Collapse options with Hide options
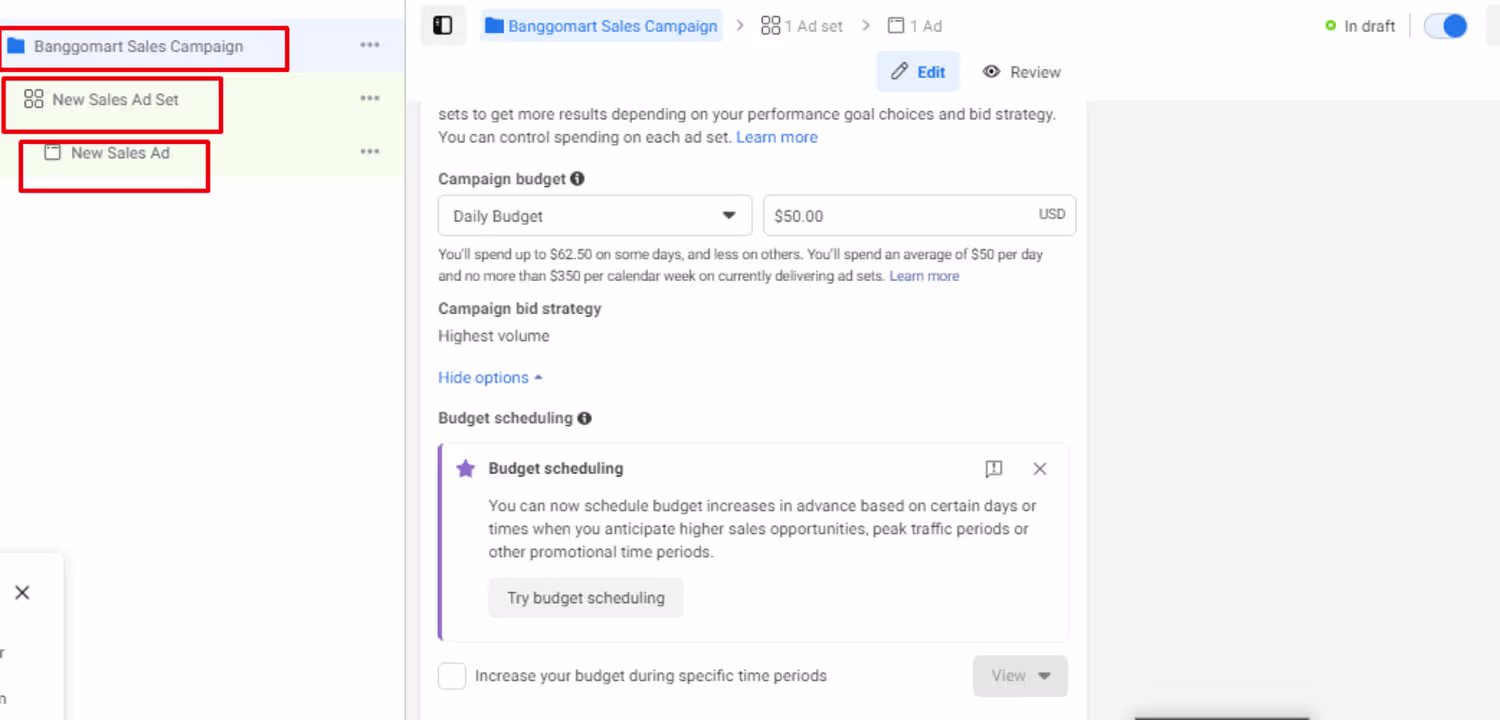1500x720 pixels. pyautogui.click(x=490, y=378)
